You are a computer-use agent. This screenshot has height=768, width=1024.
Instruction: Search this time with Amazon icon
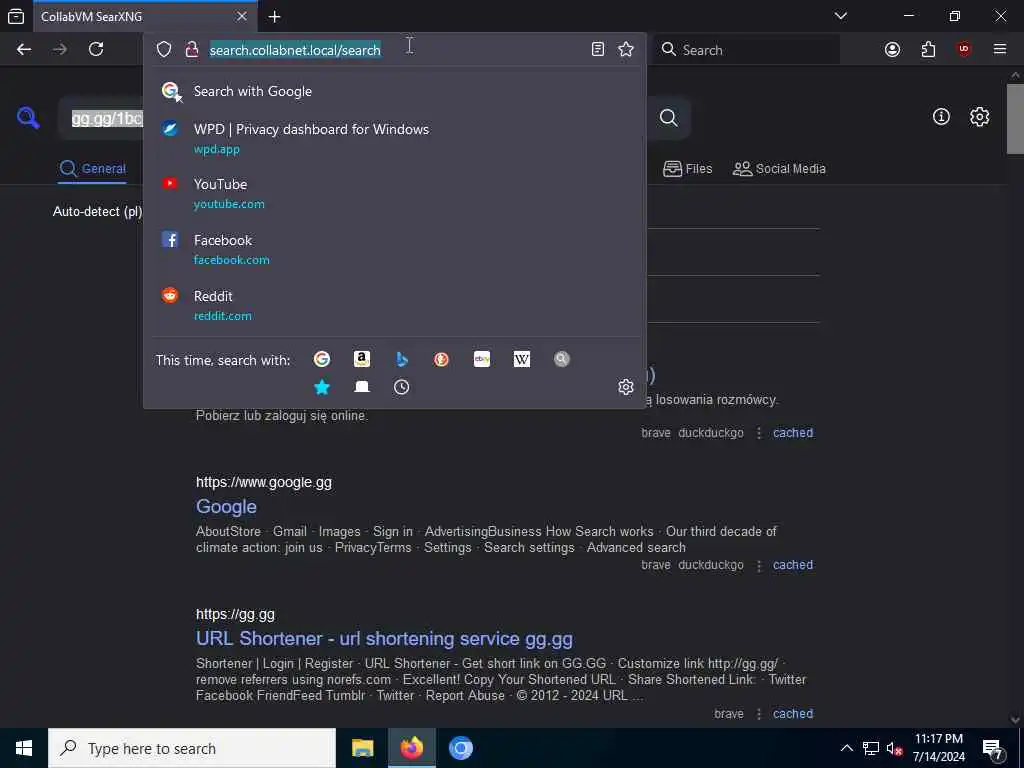point(362,359)
